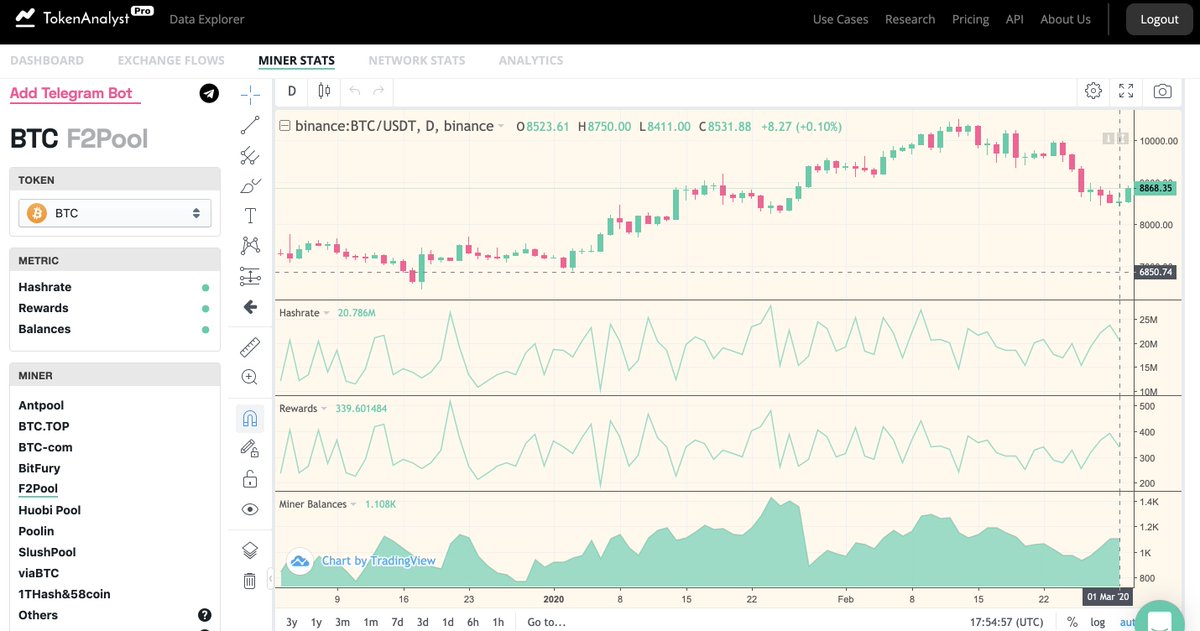Open the prediction and measurement tools
This screenshot has height=631, width=1200.
pos(250,276)
